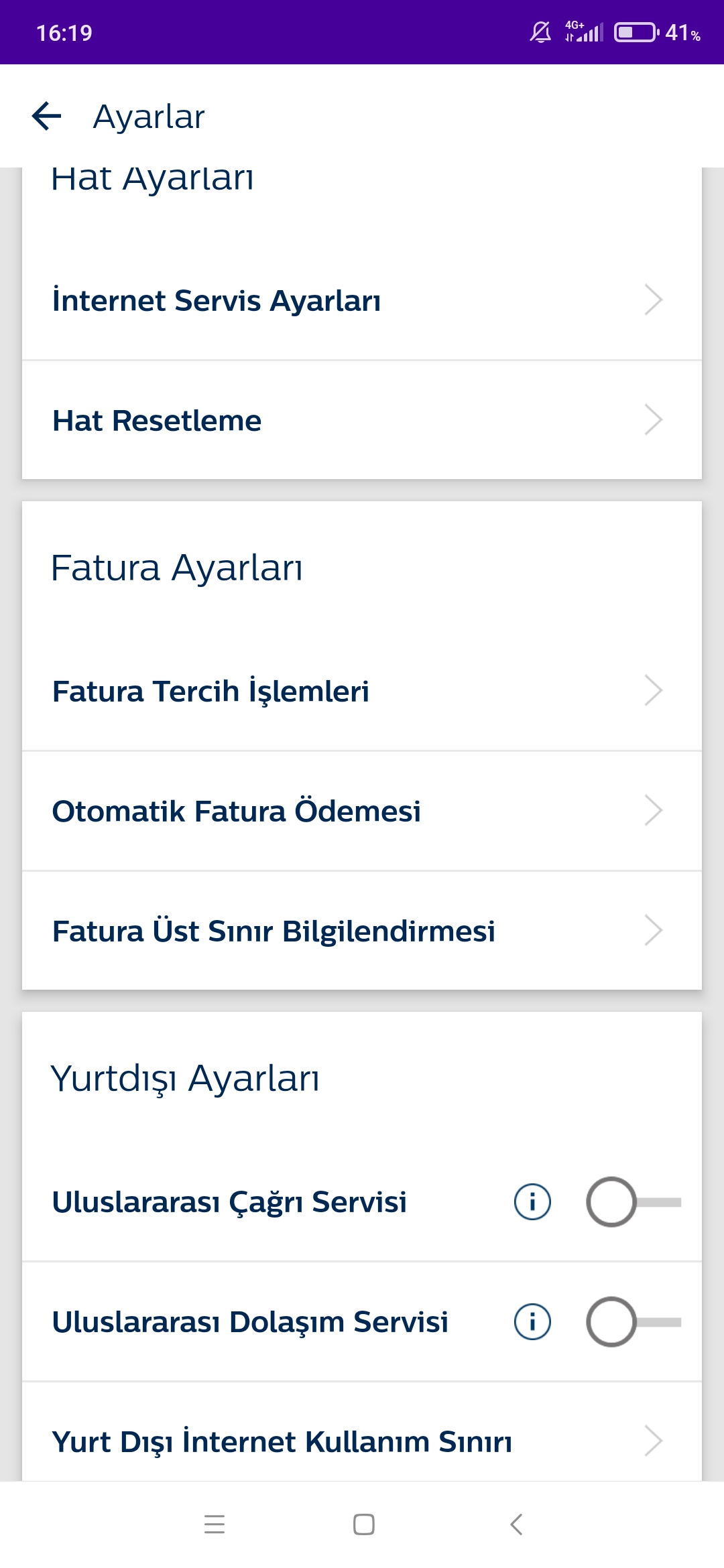
Task: Tap the Fatura Tercih İşlemleri text
Action: point(210,691)
